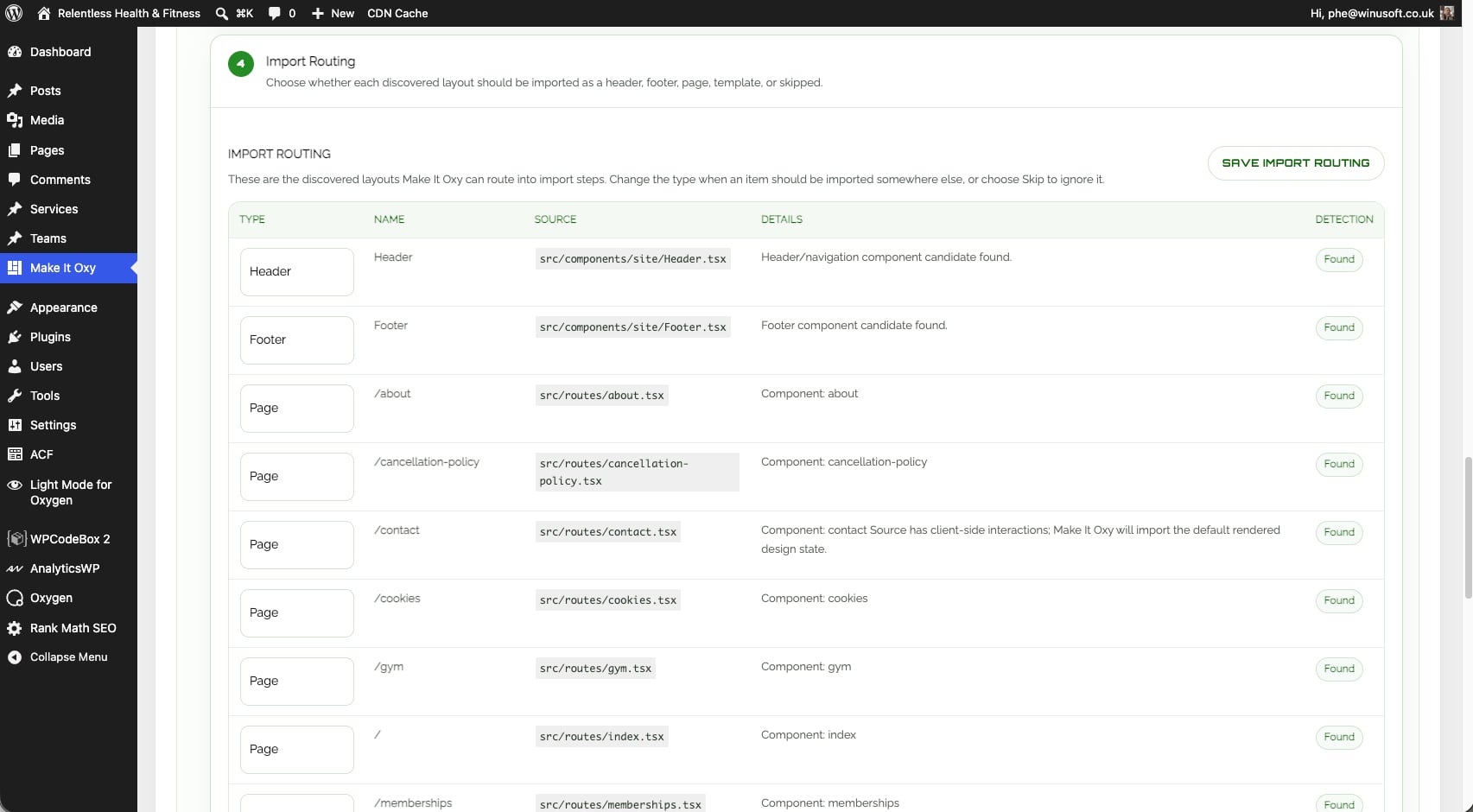This screenshot has width=1473, height=812.
Task: Click the Plugins plug icon
Action: pos(15,337)
